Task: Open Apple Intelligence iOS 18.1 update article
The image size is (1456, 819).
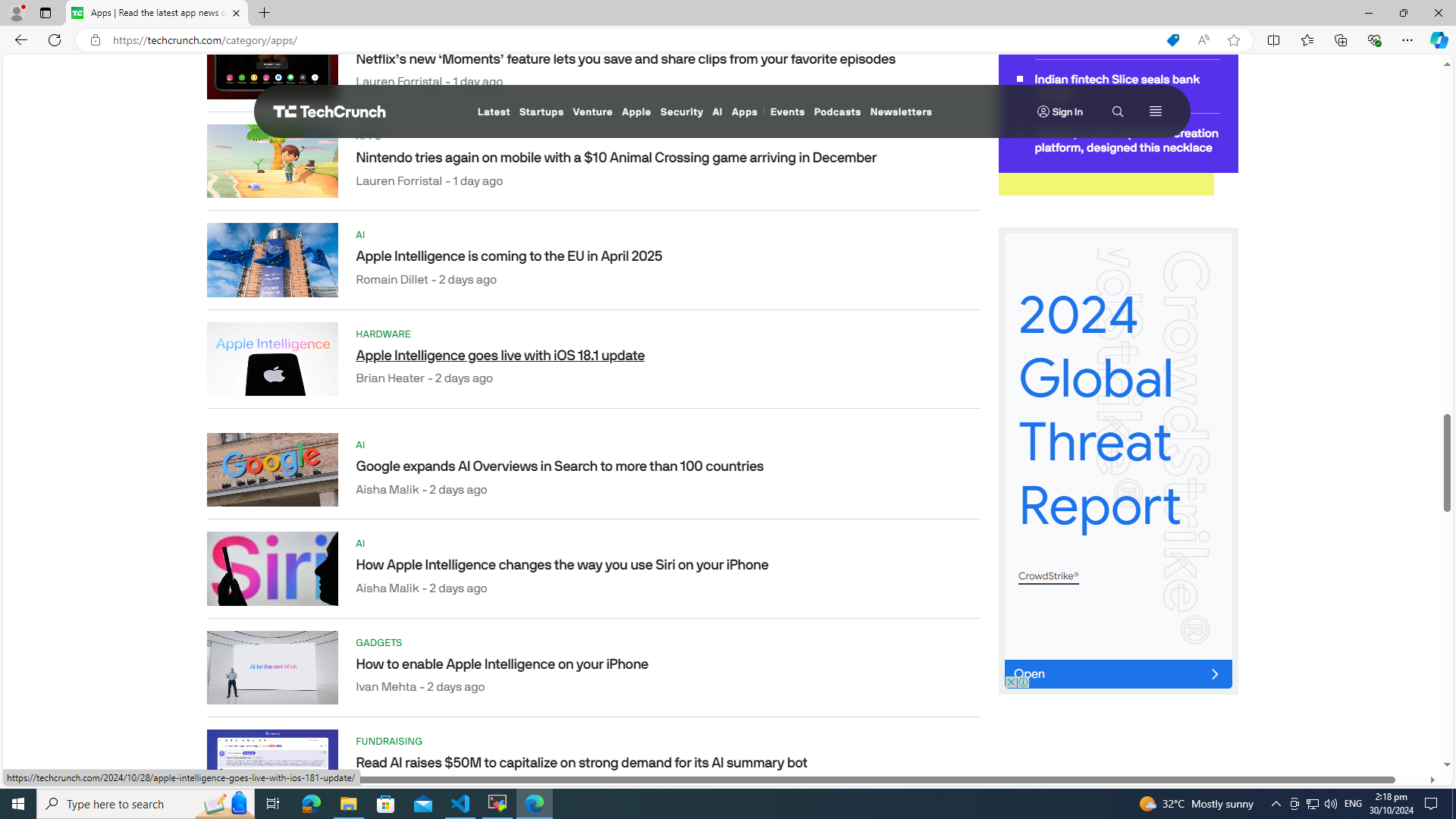Action: (500, 356)
